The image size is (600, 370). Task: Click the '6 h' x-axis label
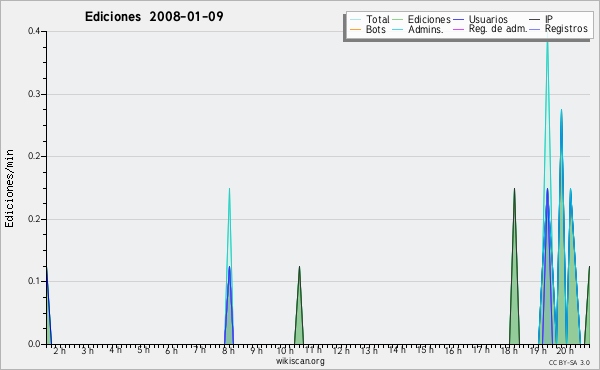click(x=171, y=351)
